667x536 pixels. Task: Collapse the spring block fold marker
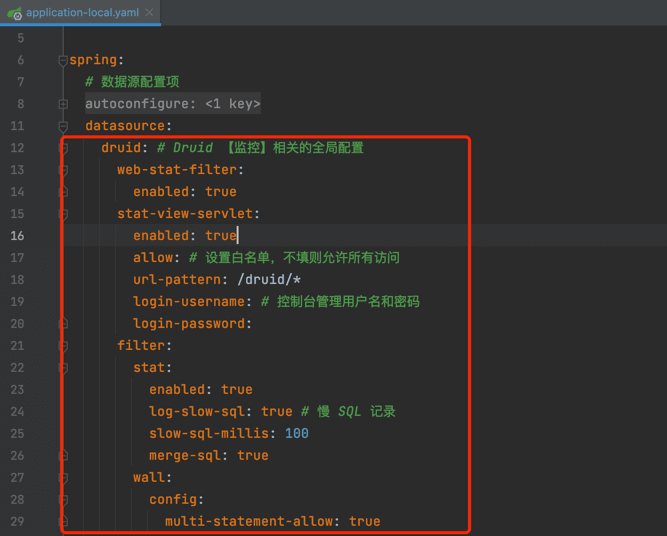click(x=63, y=60)
